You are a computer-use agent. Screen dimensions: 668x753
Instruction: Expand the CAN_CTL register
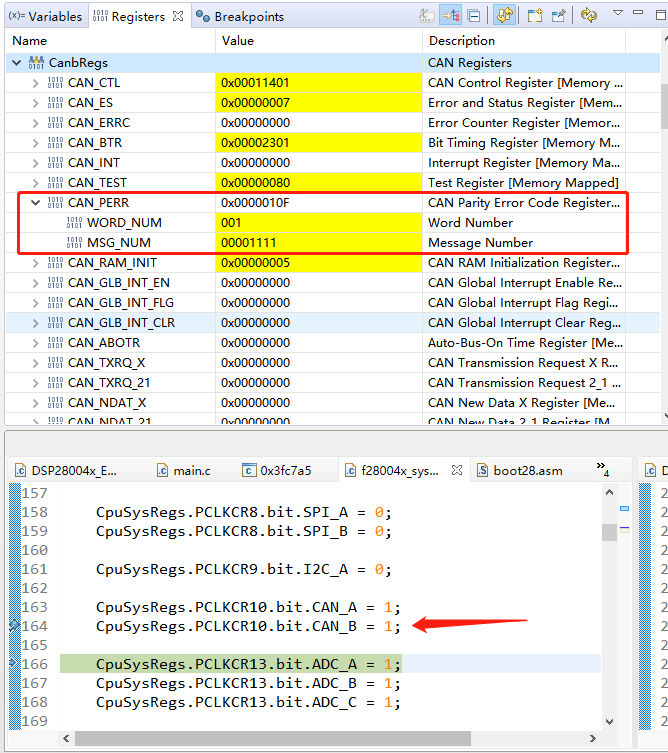click(35, 83)
